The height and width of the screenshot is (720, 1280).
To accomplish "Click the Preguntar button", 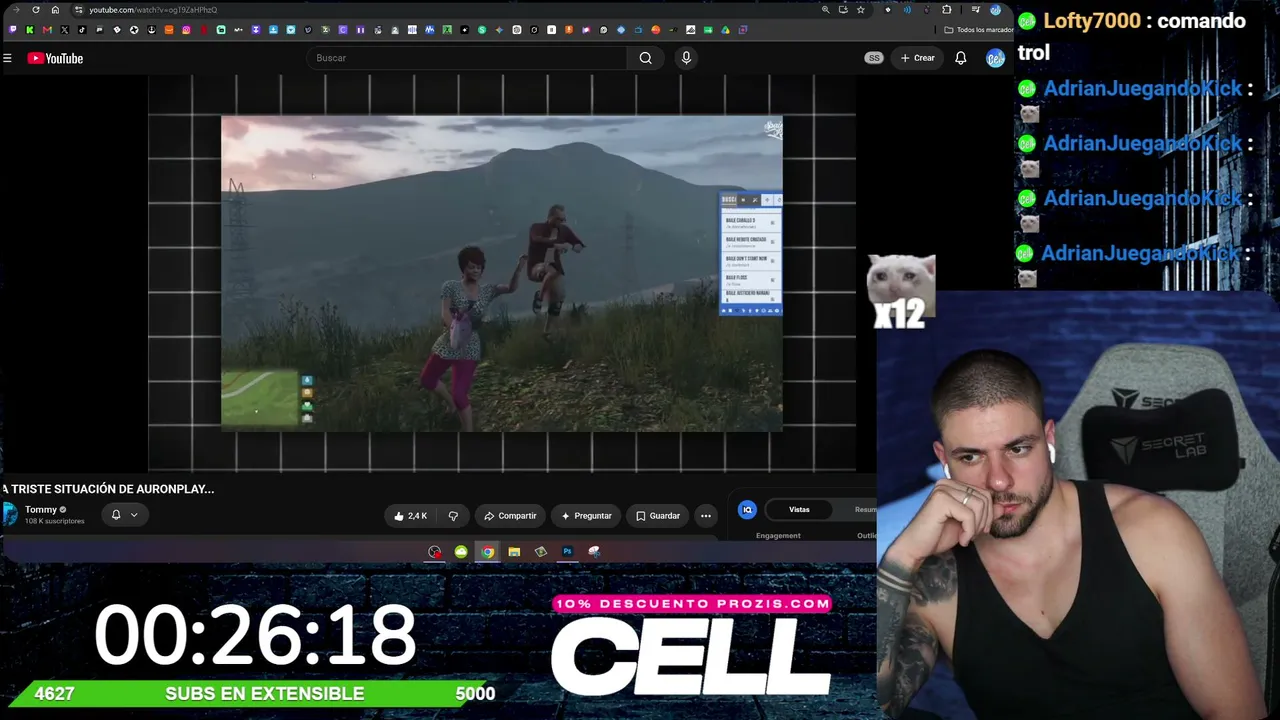I will [x=586, y=516].
